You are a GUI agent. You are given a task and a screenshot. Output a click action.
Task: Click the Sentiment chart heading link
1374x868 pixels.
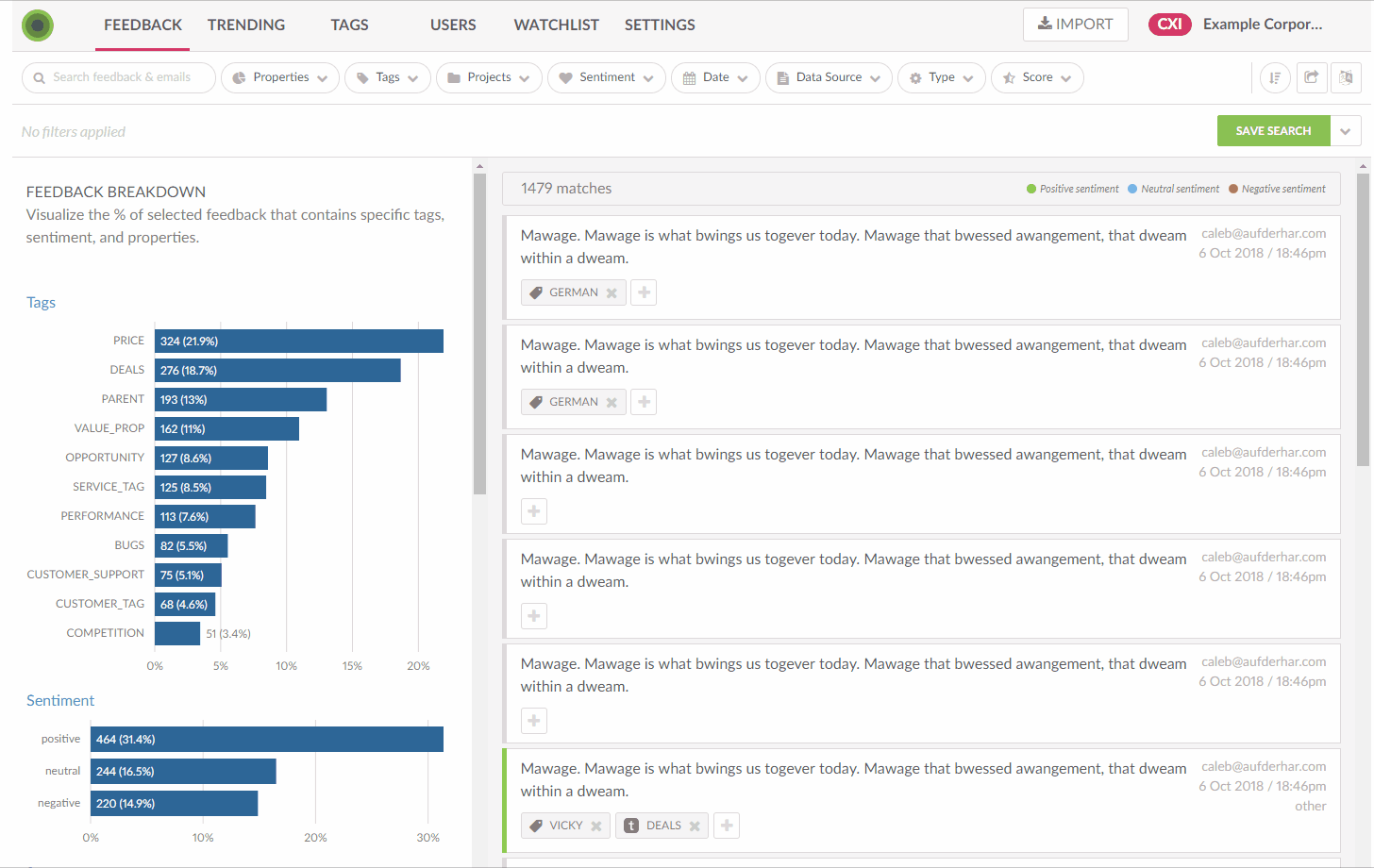point(60,701)
